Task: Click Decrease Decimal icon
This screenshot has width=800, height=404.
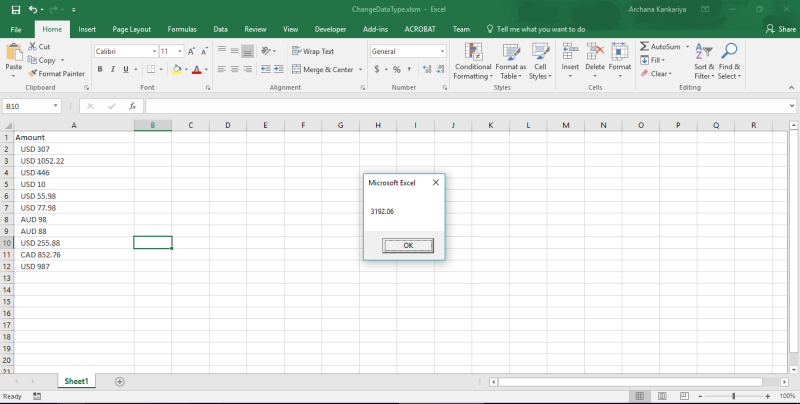Action: tap(440, 69)
